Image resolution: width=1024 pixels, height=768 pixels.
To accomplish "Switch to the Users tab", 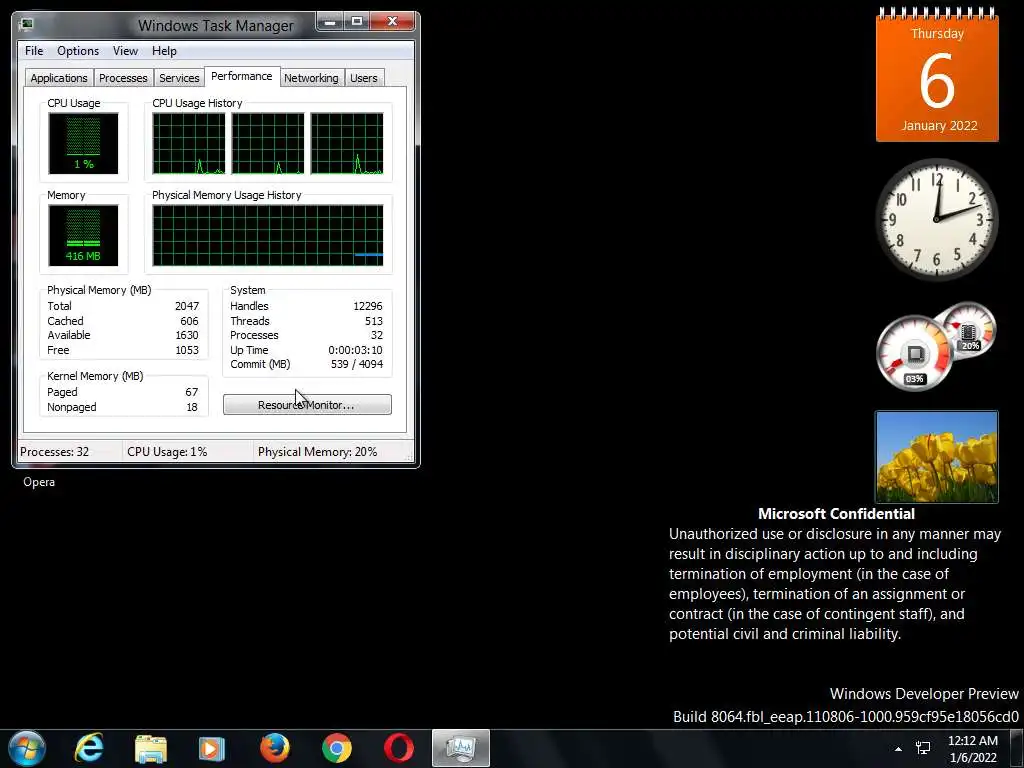I will click(x=363, y=78).
